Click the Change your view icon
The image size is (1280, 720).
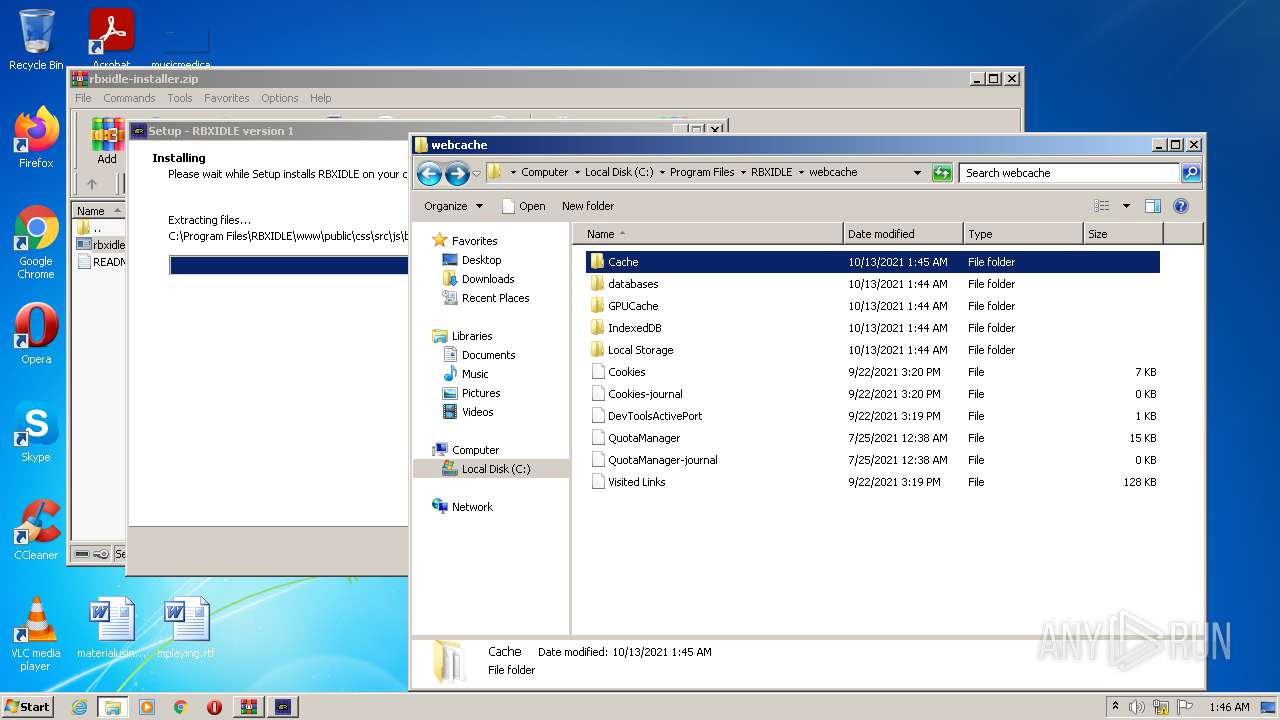tap(1102, 206)
